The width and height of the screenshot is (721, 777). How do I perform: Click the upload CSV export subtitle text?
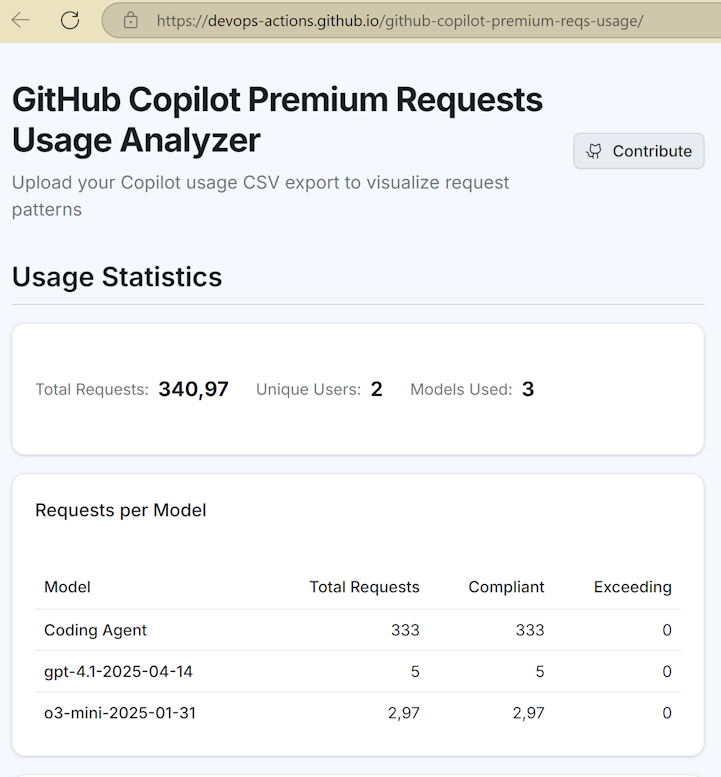(x=260, y=196)
